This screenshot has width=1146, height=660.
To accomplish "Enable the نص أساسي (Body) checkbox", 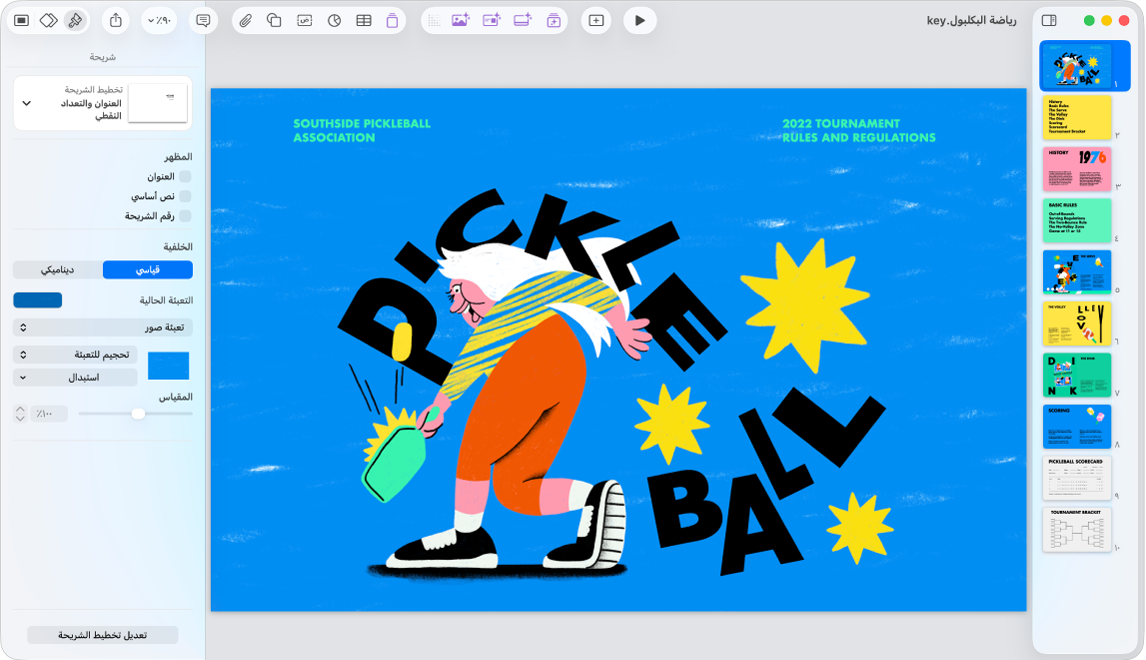I will 185,197.
